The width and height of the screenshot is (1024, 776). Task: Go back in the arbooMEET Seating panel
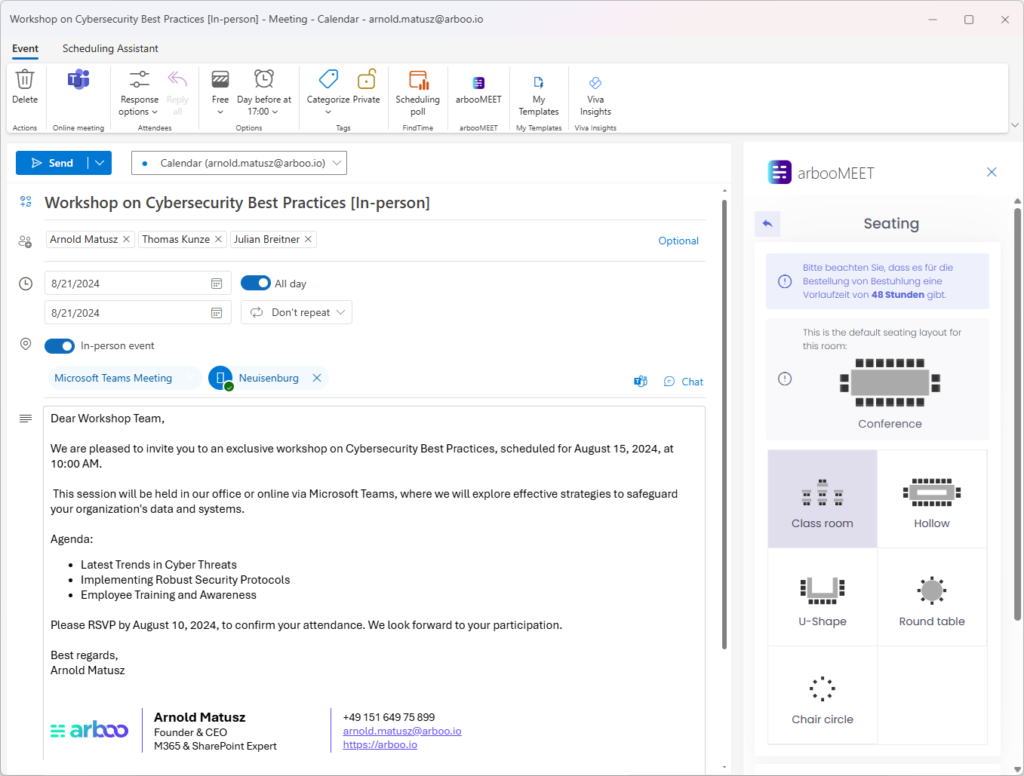coord(767,224)
